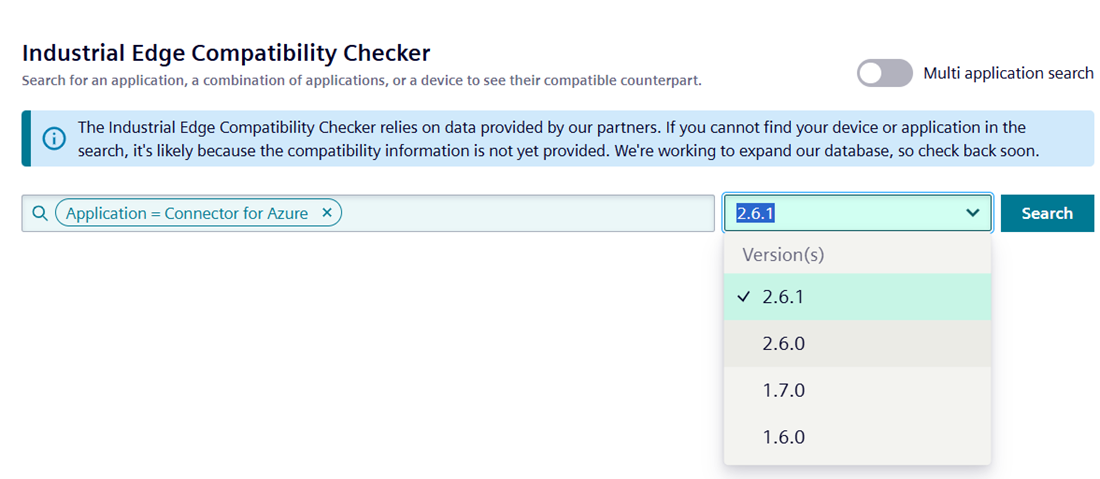Collapse the version dropdown chevron

(x=972, y=212)
